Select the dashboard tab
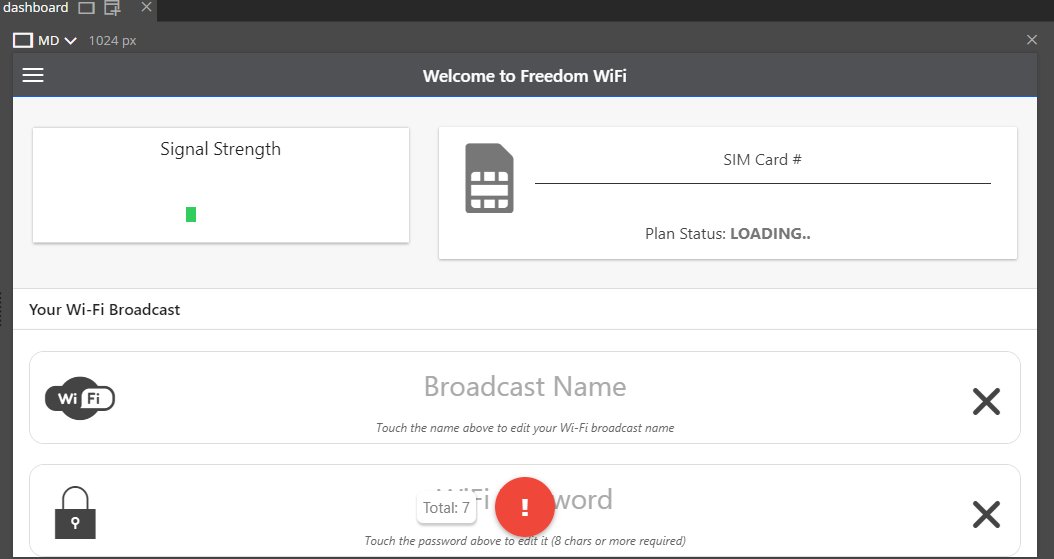Image resolution: width=1054 pixels, height=559 pixels. pos(36,8)
